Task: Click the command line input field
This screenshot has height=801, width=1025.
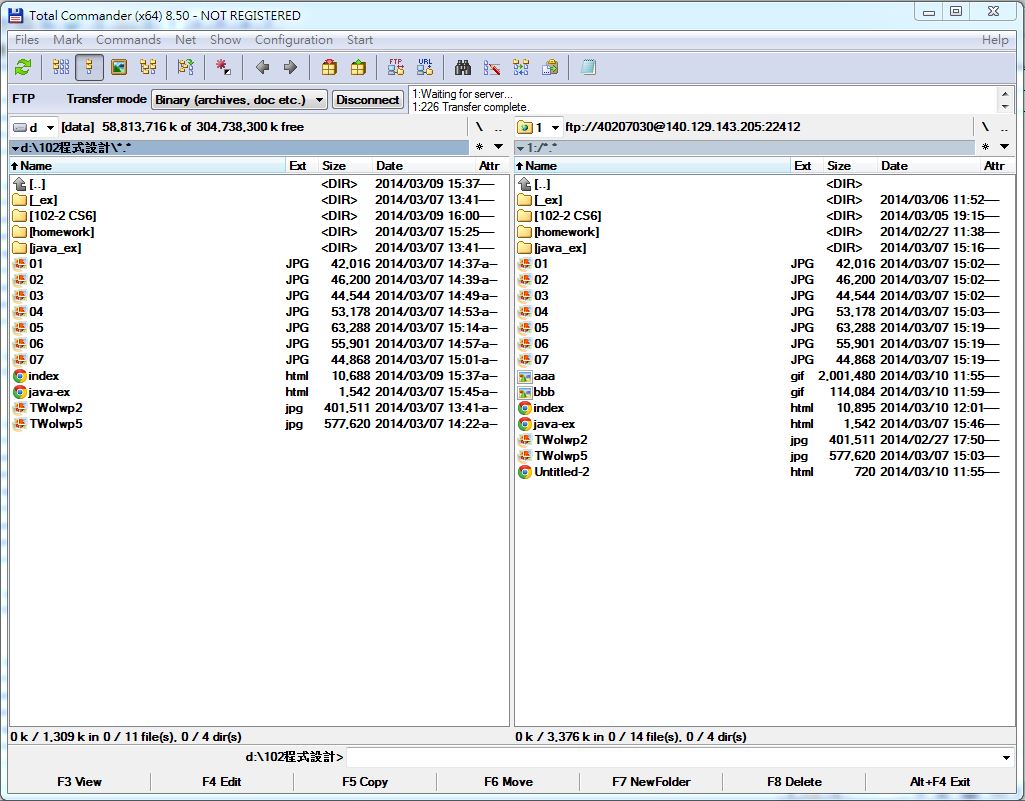Action: click(671, 757)
